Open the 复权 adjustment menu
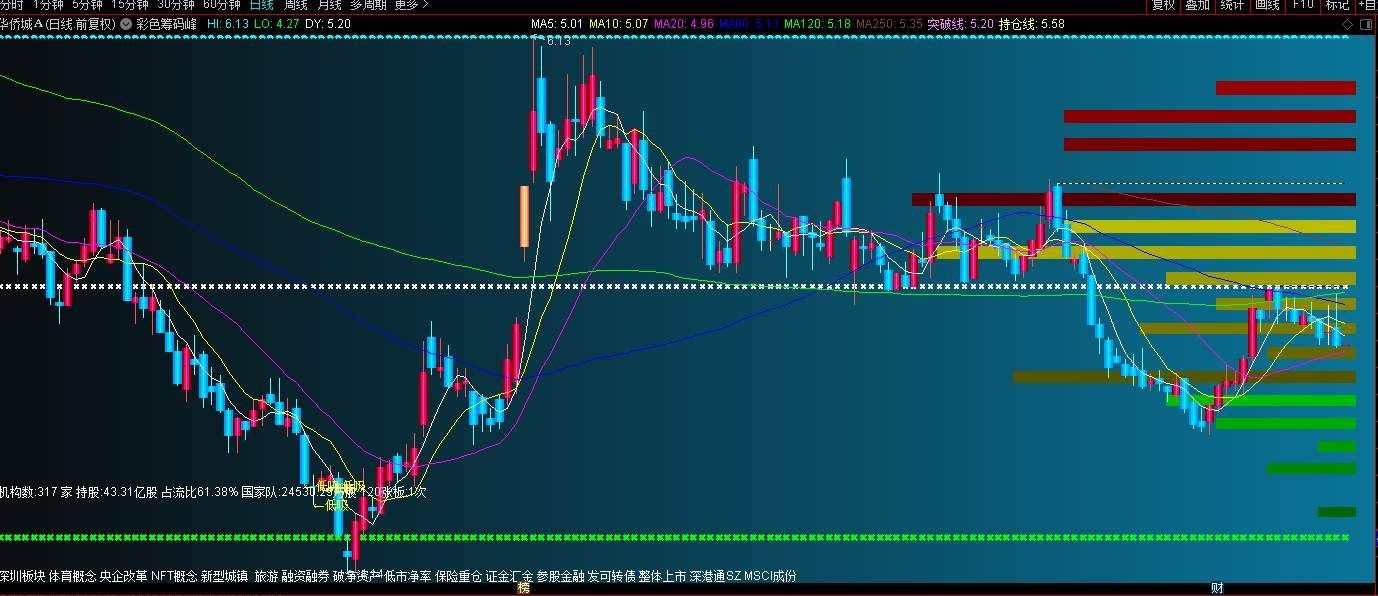 (1163, 5)
